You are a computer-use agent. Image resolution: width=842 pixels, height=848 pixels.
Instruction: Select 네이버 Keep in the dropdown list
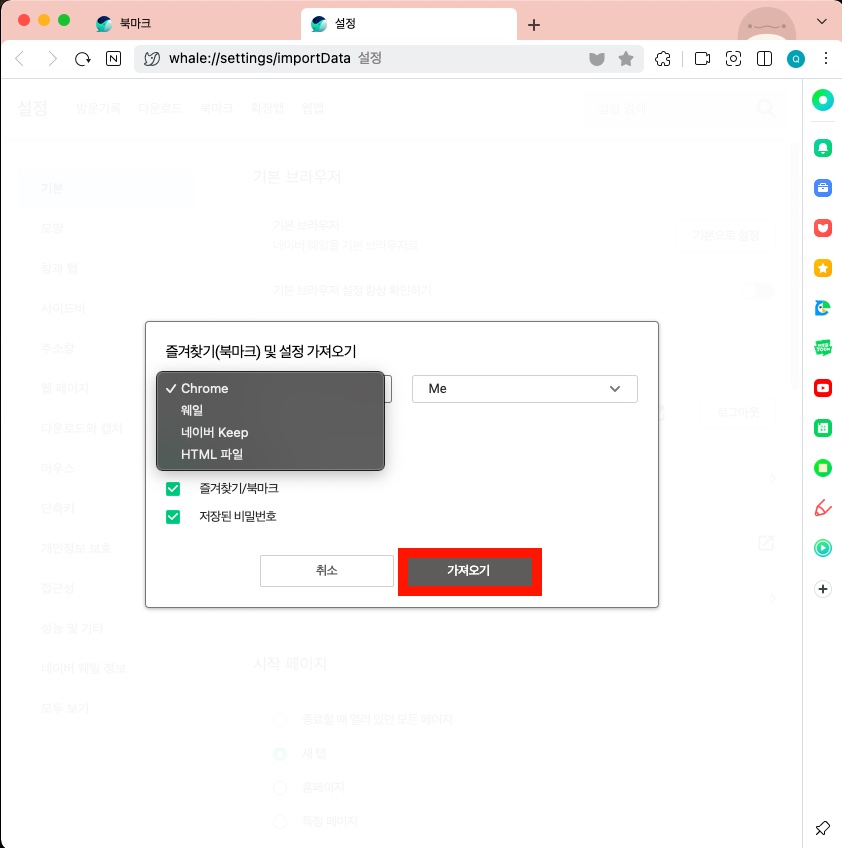tap(270, 432)
